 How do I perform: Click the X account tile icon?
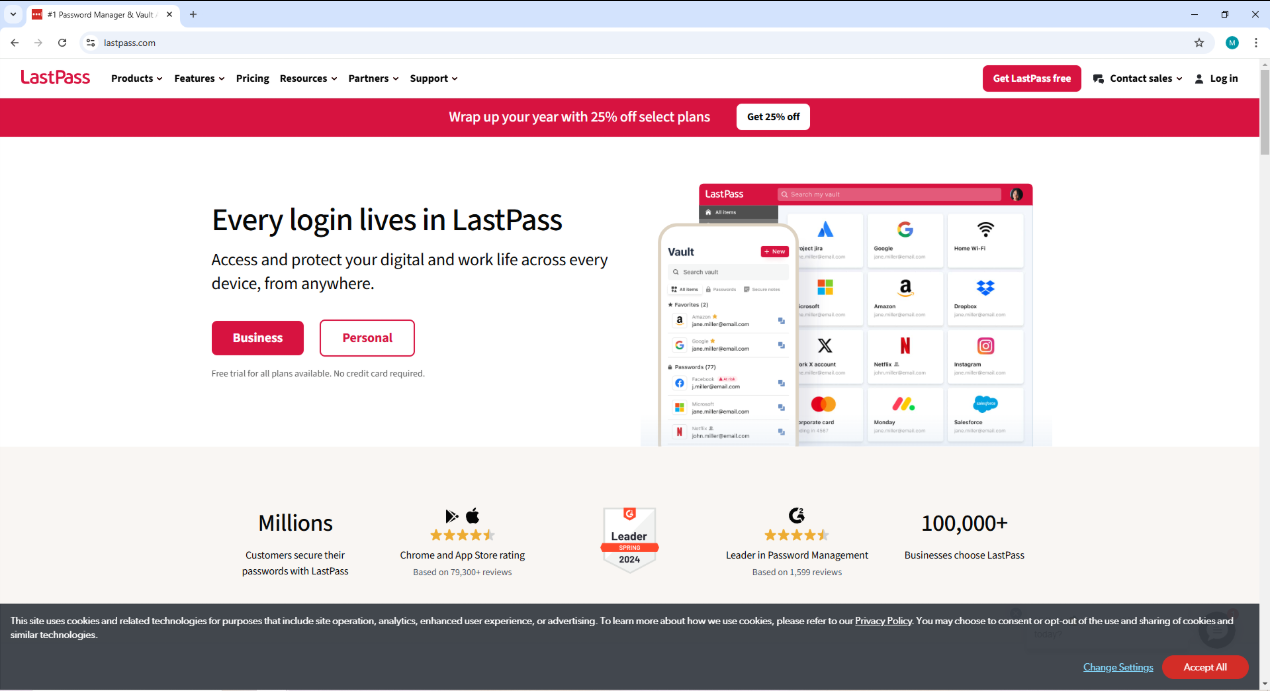click(x=824, y=346)
